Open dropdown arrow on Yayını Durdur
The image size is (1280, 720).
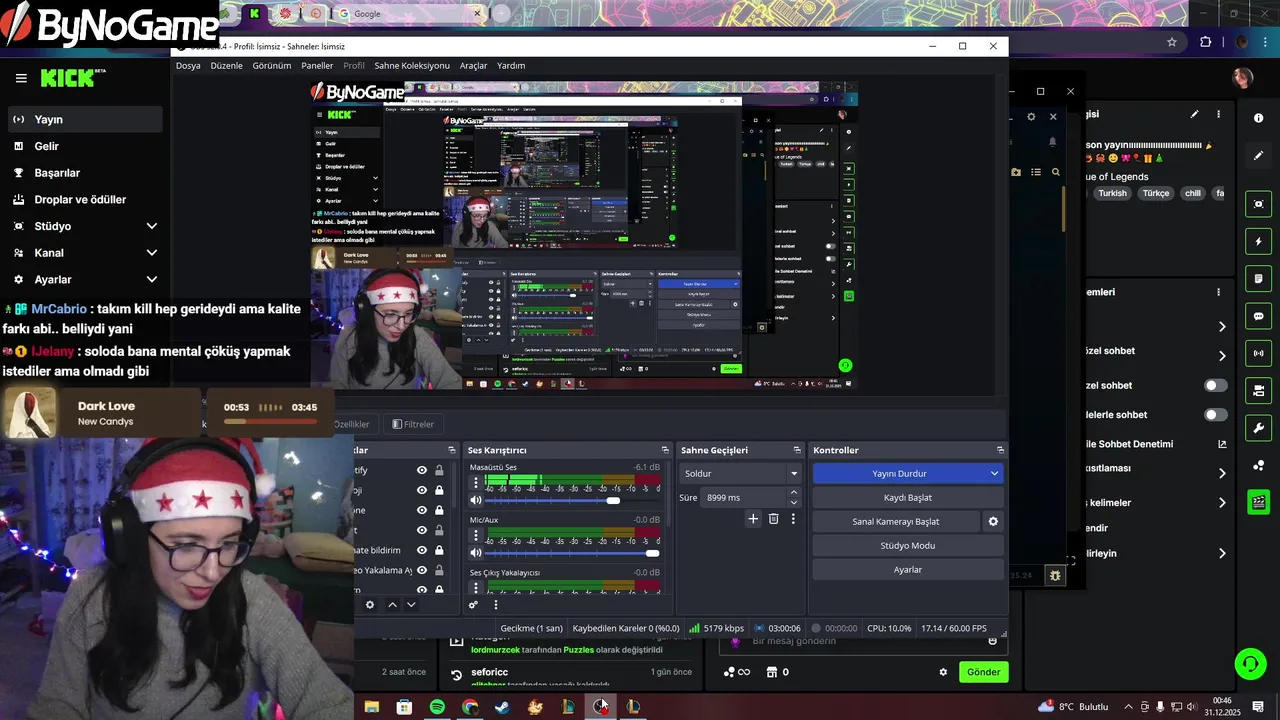(994, 473)
